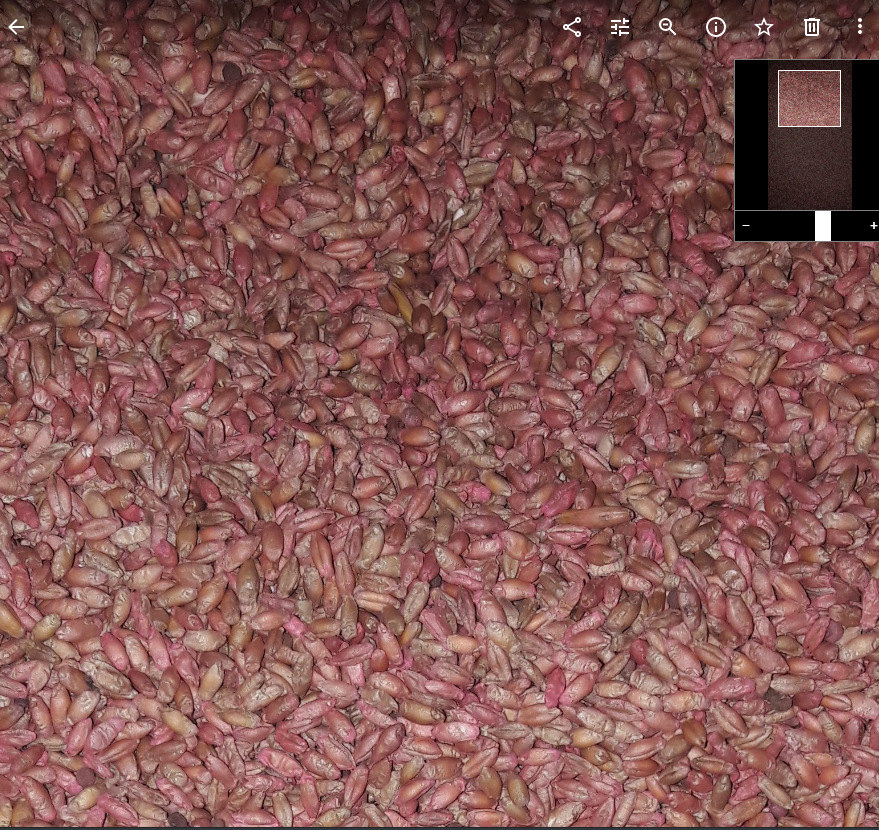Click the white zoom slider handle

(x=822, y=226)
